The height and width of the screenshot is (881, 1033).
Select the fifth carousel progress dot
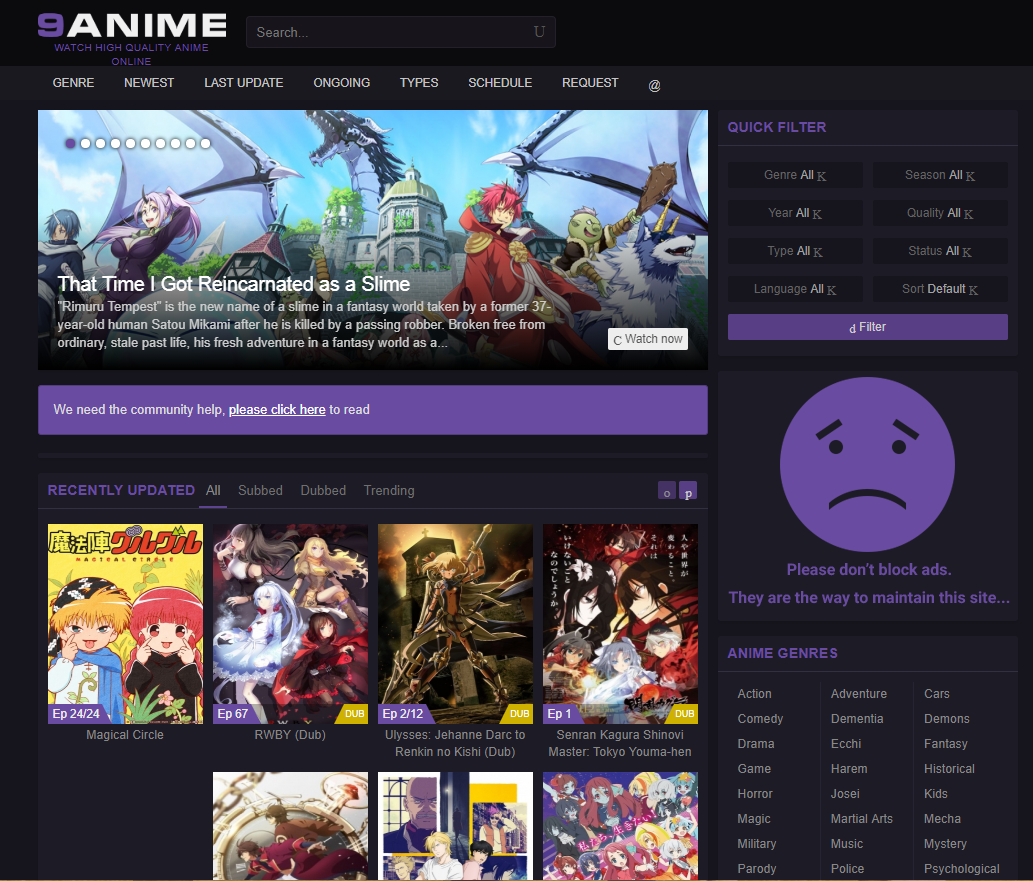pos(130,143)
